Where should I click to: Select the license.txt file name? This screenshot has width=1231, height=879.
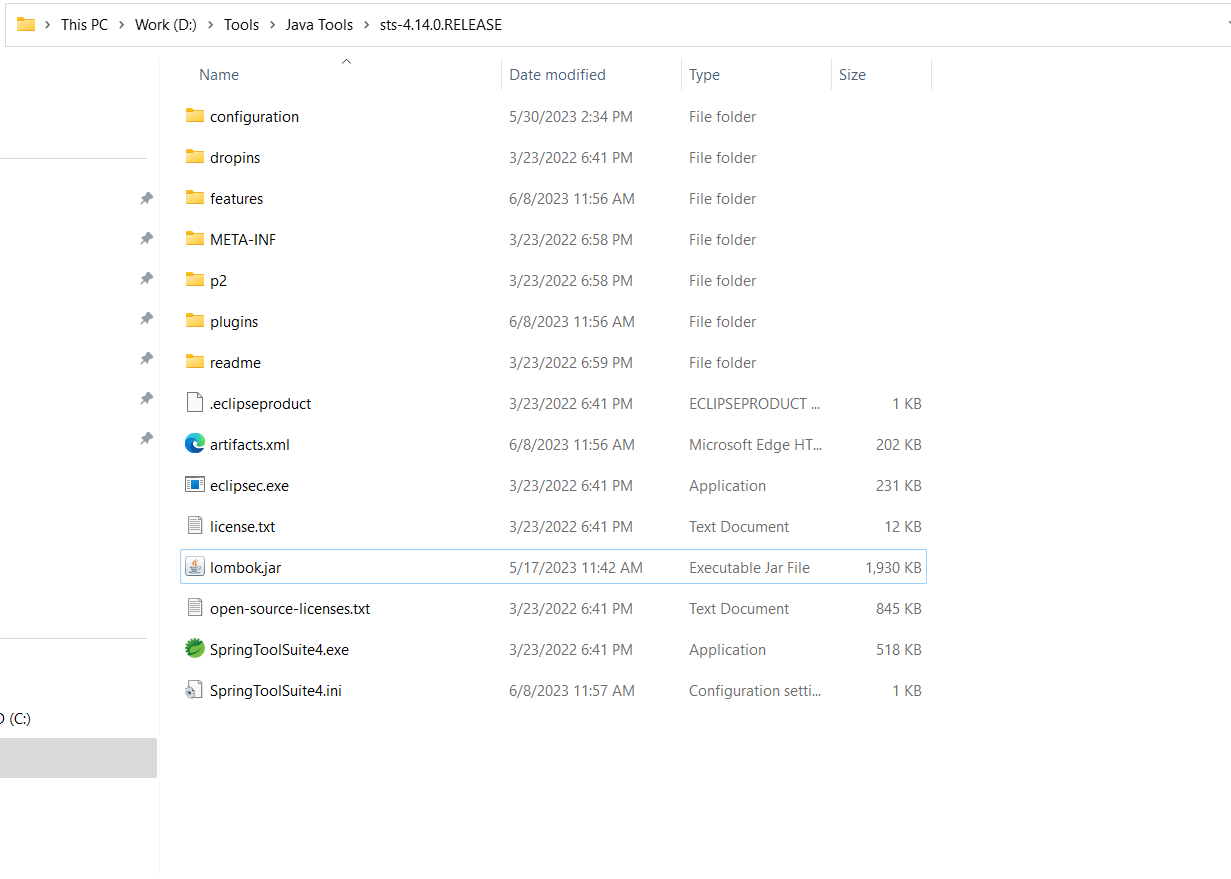coord(242,527)
